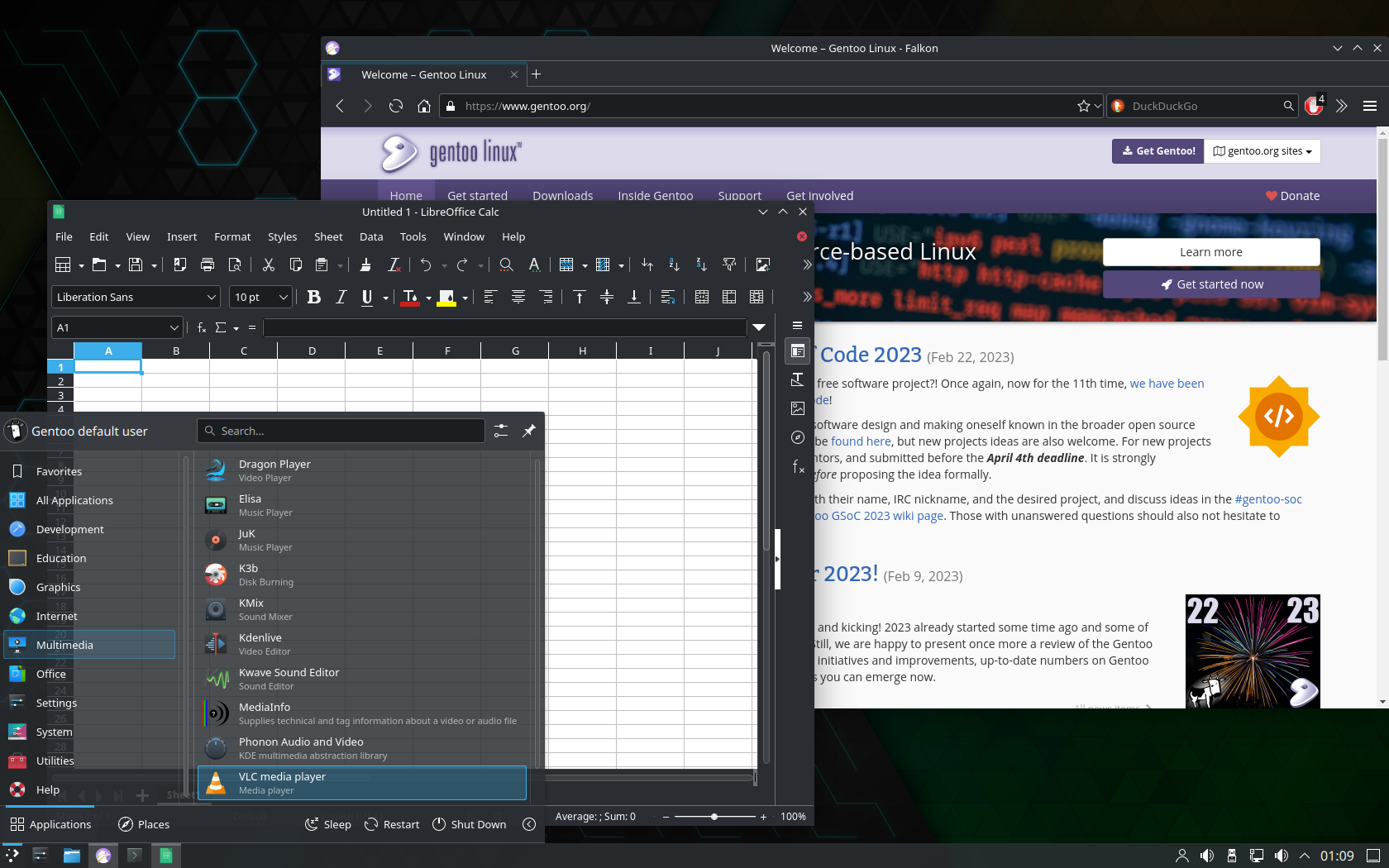1389x868 pixels.
Task: Click the Get Gentoo! button
Action: pyautogui.click(x=1157, y=151)
